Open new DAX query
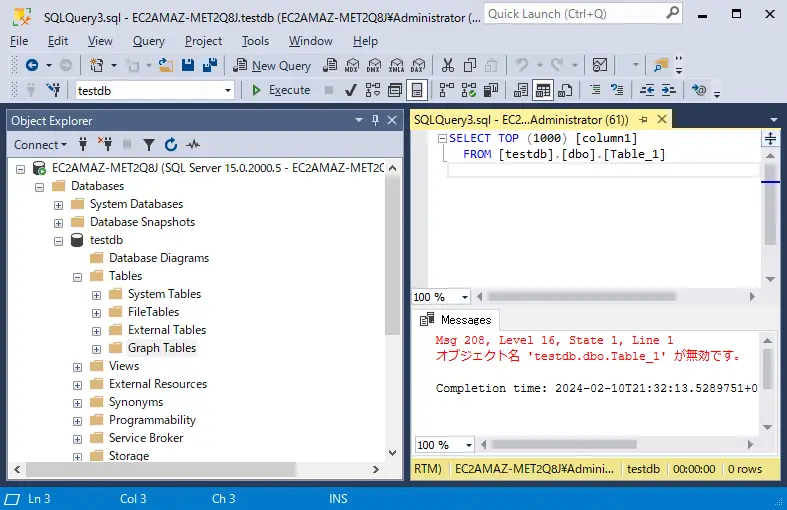Viewport: 787px width, 510px height. [x=418, y=65]
